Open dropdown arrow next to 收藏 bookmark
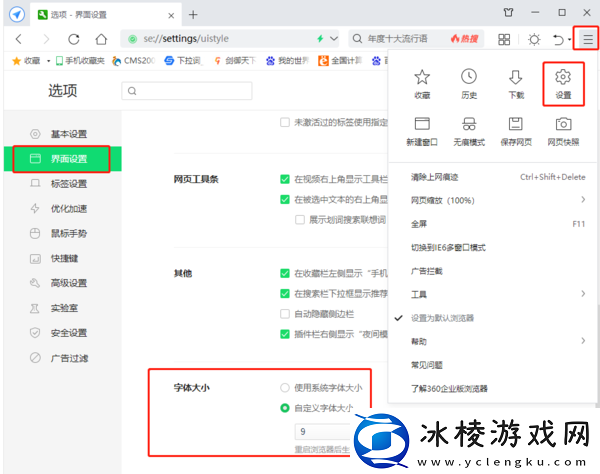 tap(49, 61)
